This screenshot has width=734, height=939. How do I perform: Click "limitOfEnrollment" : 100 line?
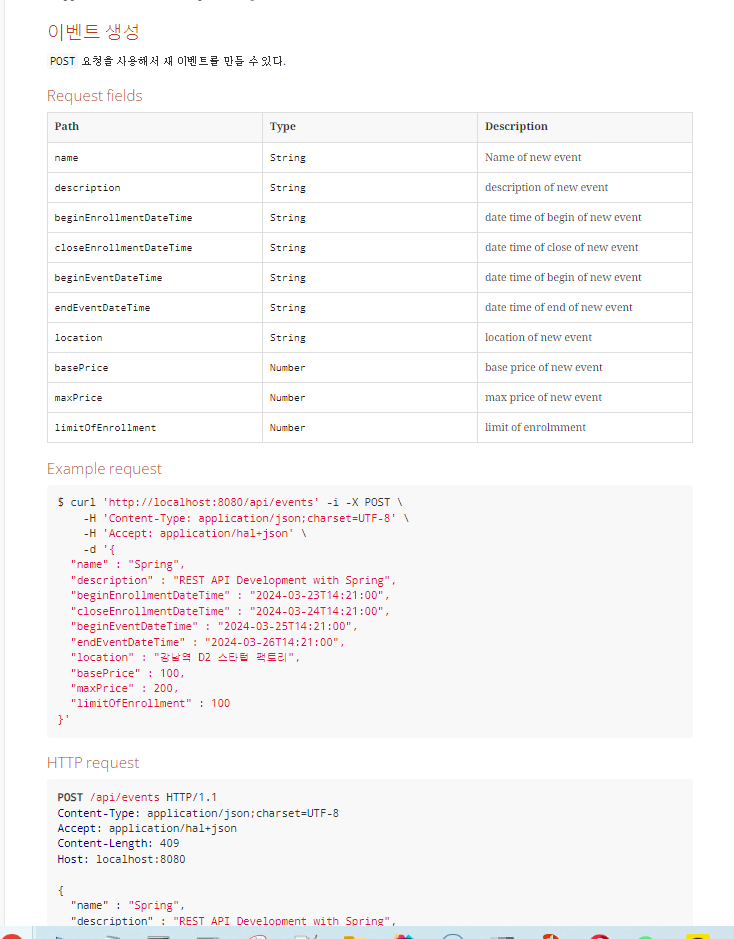point(150,703)
